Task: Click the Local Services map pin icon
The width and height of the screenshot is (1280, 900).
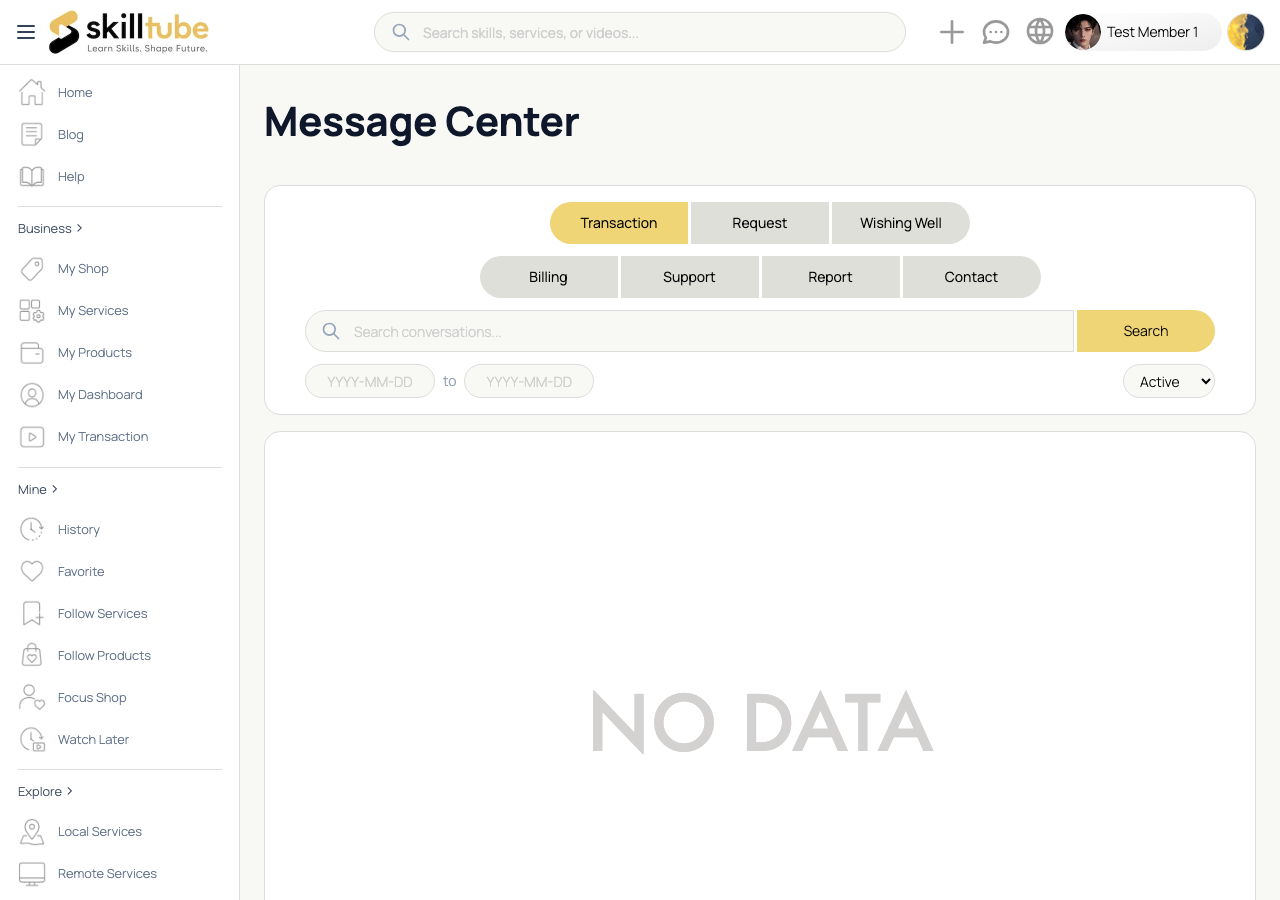Action: [32, 831]
